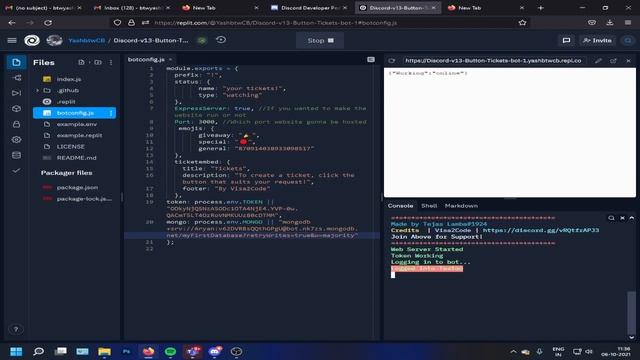Open the Windows Start menu

pyautogui.click(x=16, y=351)
